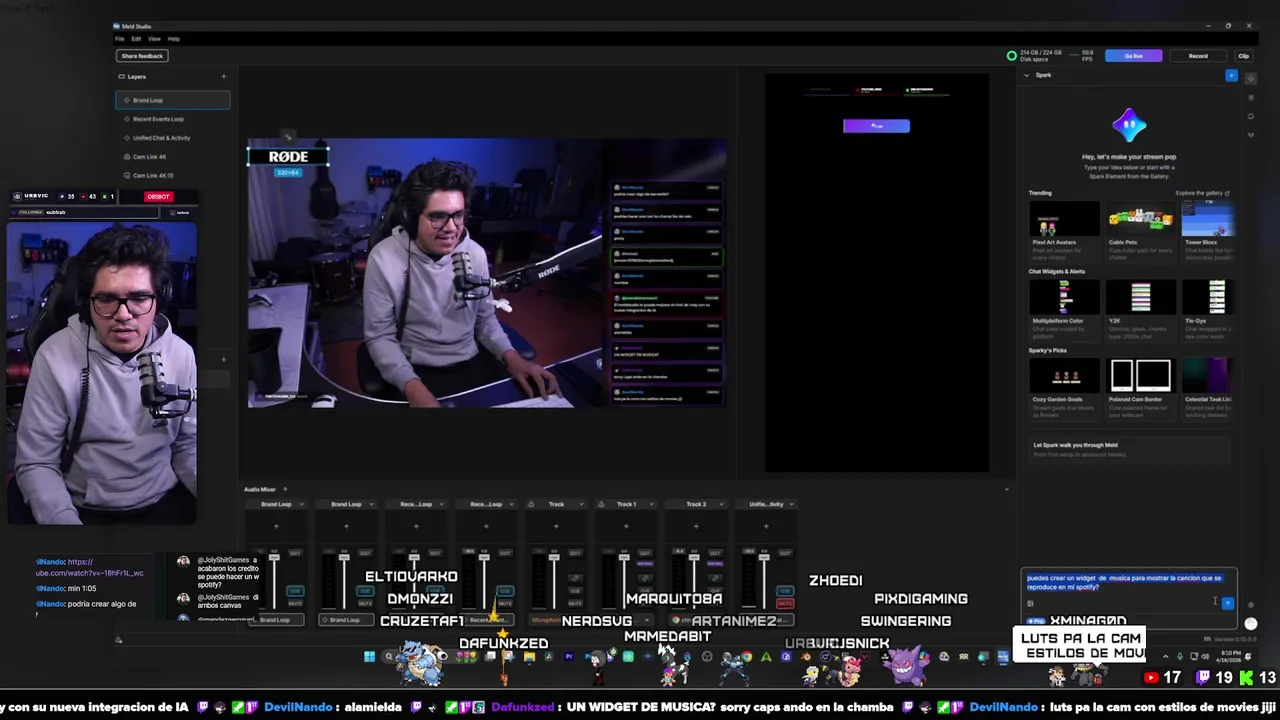Add an effect to the Track 1 channel

[x=626, y=526]
